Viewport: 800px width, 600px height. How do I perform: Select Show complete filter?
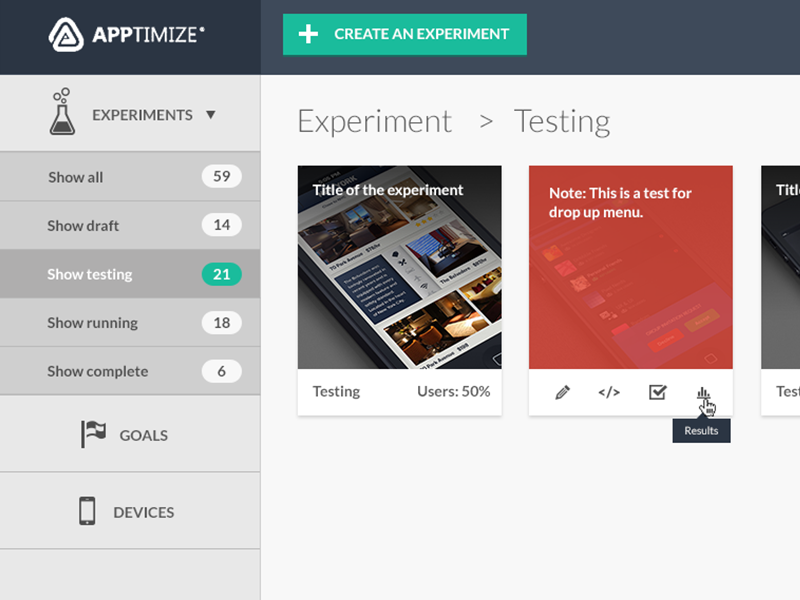(130, 371)
